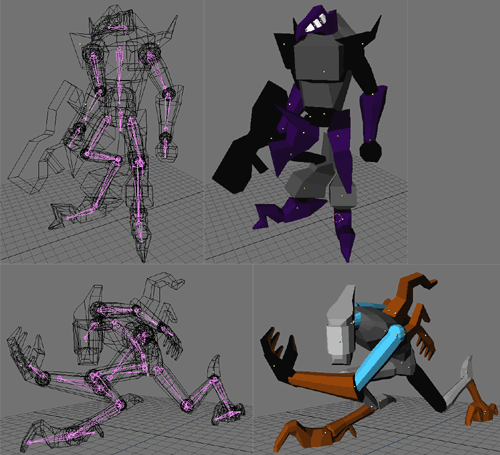Click the pink spine bone in wireframe robot
The image size is (500, 455).
[x=119, y=87]
